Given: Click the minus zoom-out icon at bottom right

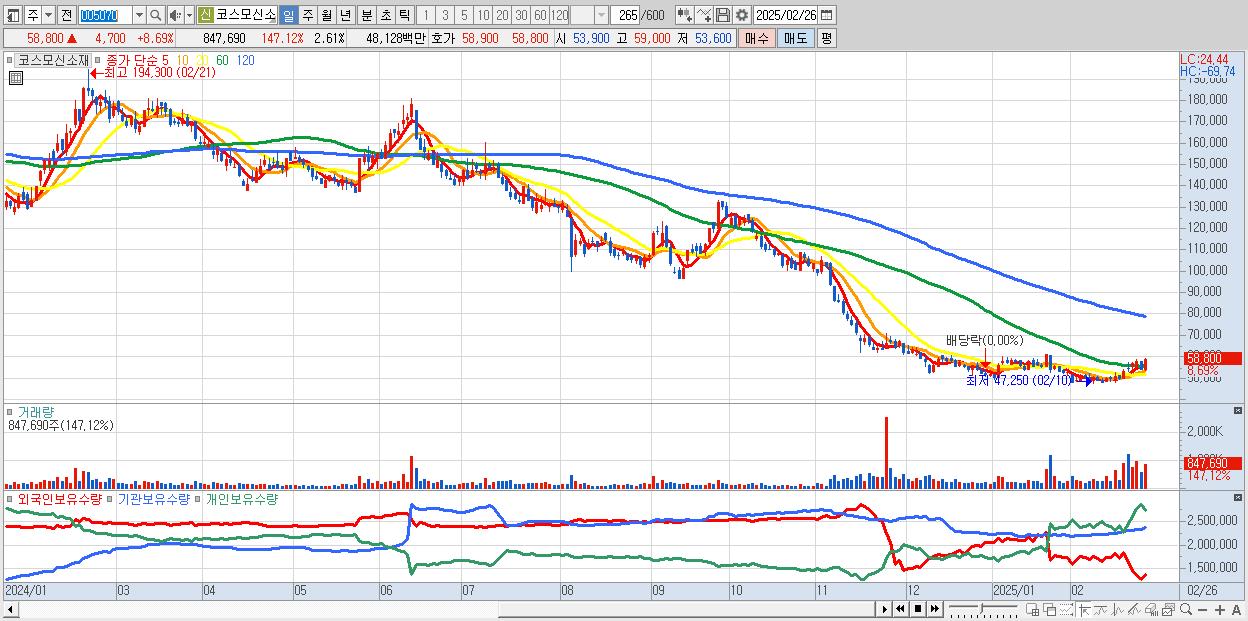Looking at the screenshot, I should point(1202,609).
